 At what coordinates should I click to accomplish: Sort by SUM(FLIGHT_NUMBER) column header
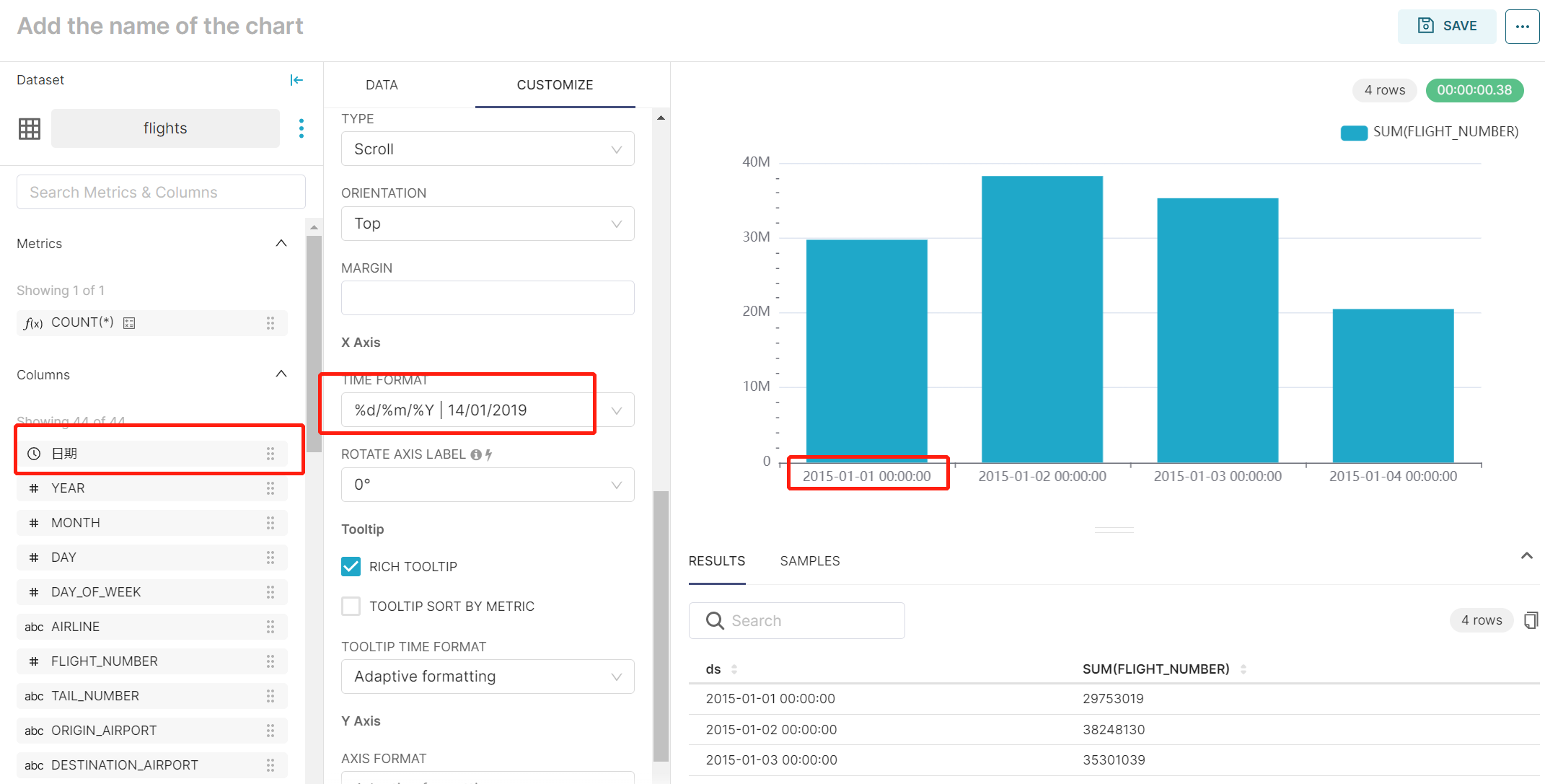tap(1156, 669)
